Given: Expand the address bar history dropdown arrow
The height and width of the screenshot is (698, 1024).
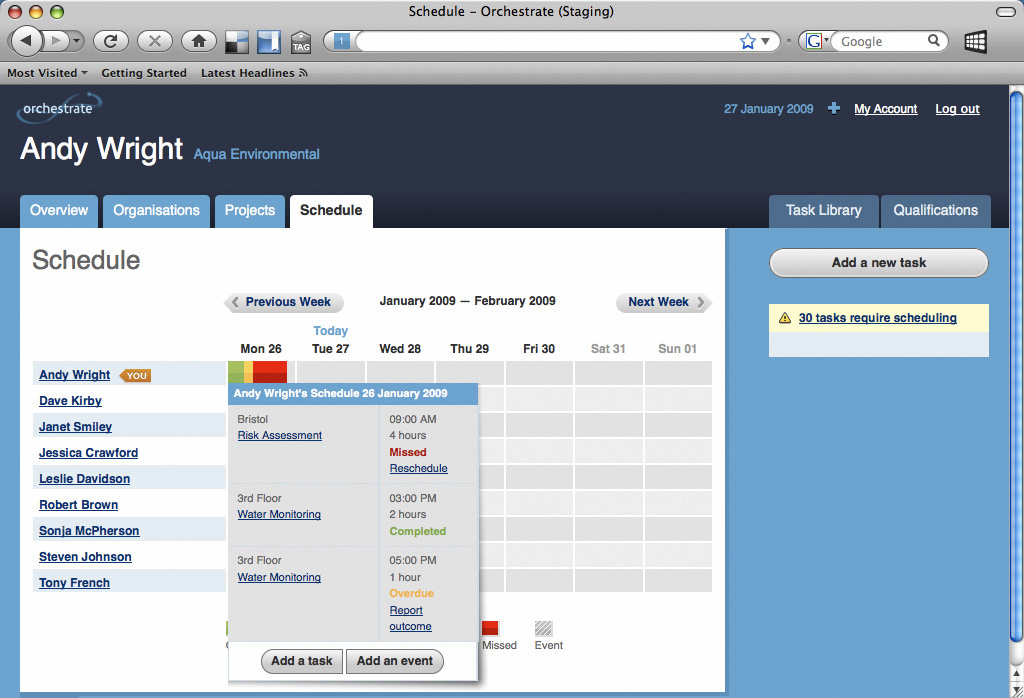Looking at the screenshot, I should coord(766,42).
